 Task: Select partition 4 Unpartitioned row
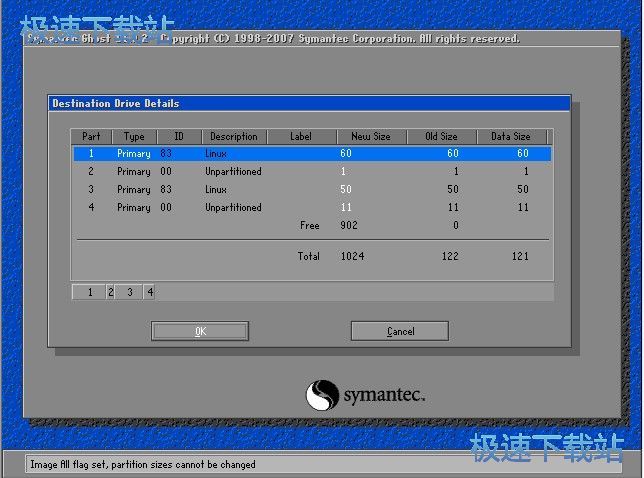click(312, 207)
